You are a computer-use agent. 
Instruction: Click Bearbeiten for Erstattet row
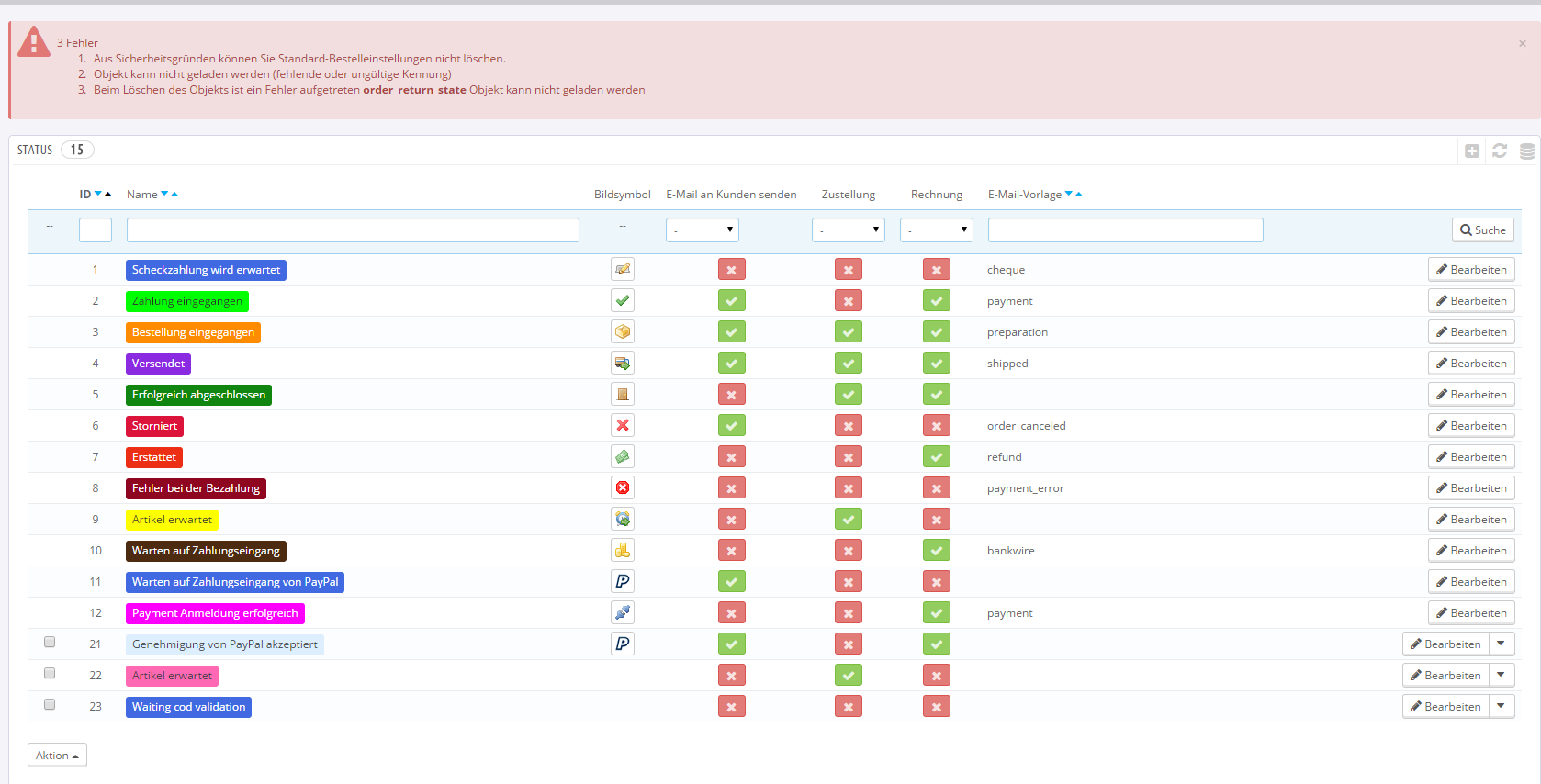click(1470, 457)
